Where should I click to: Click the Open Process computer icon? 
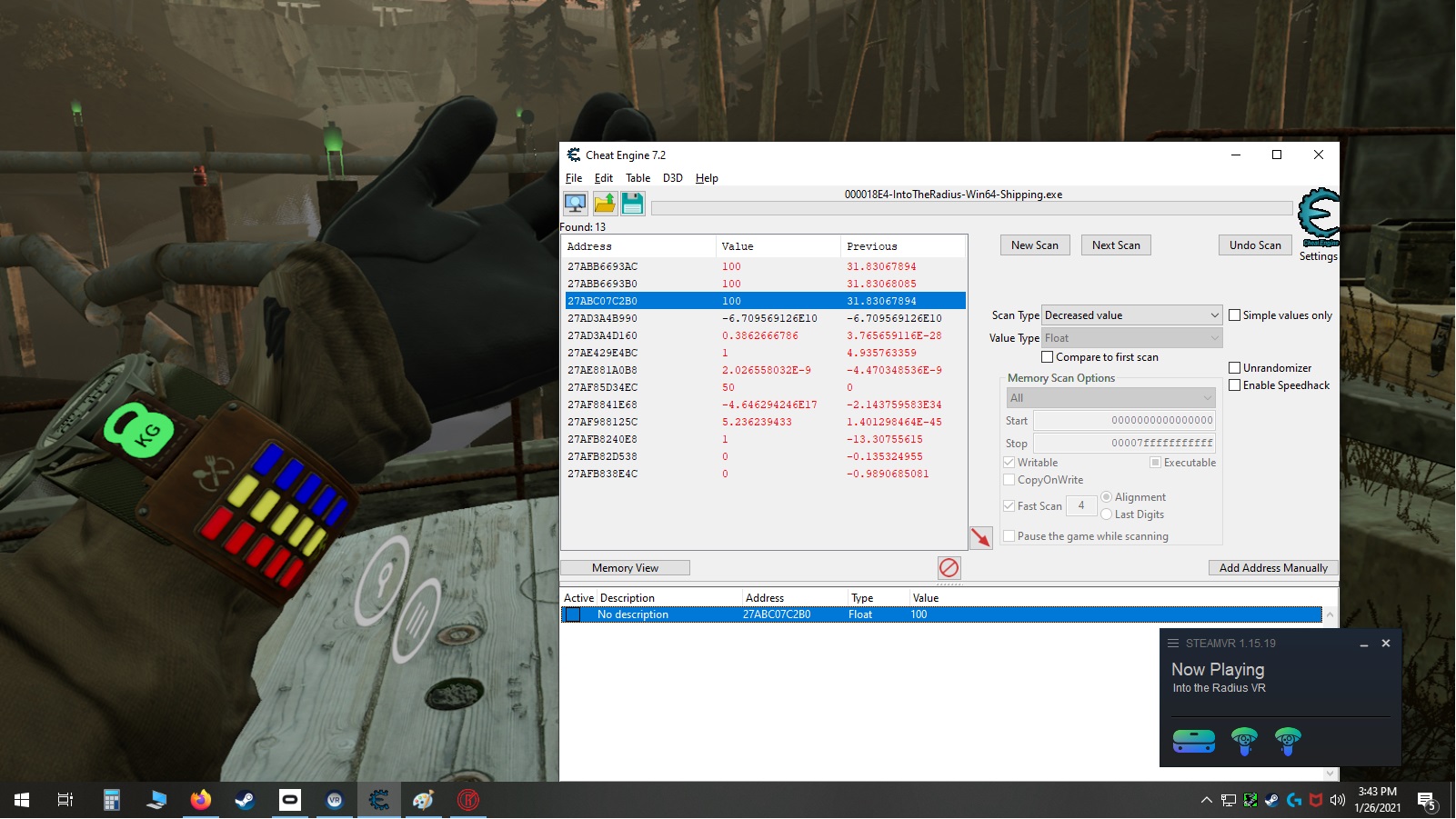click(x=575, y=204)
